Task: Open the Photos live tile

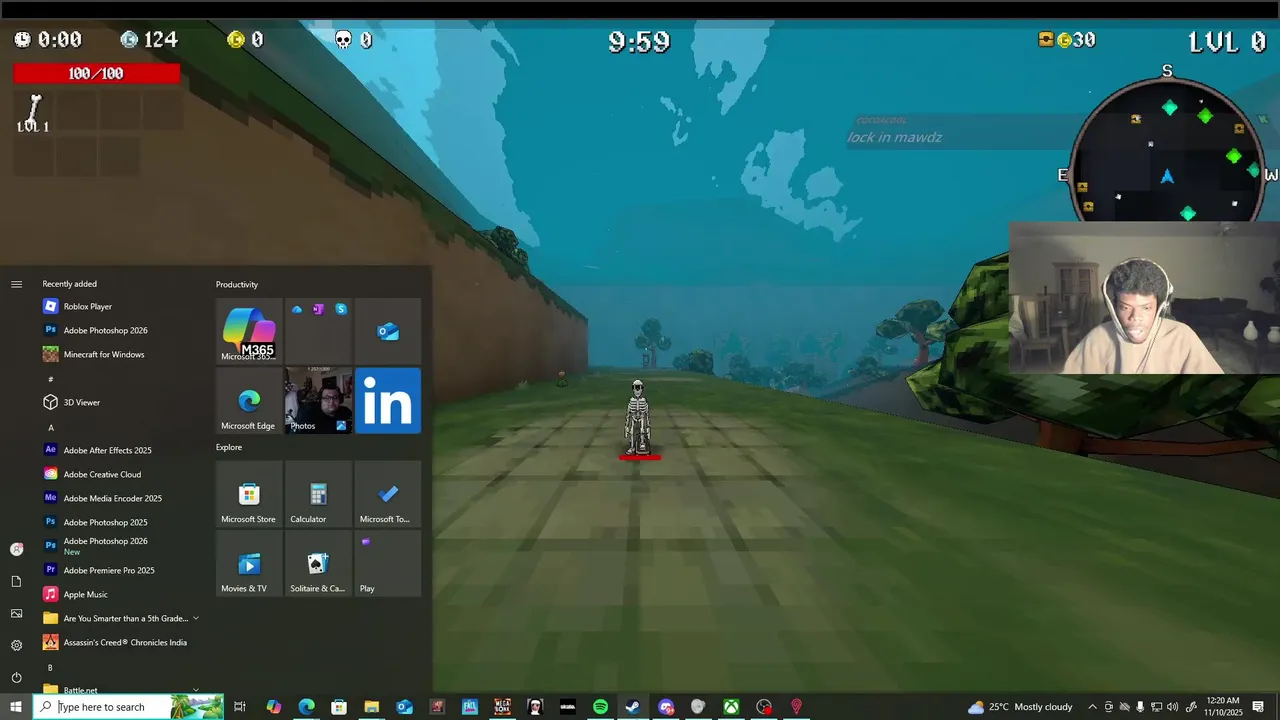Action: tap(318, 401)
